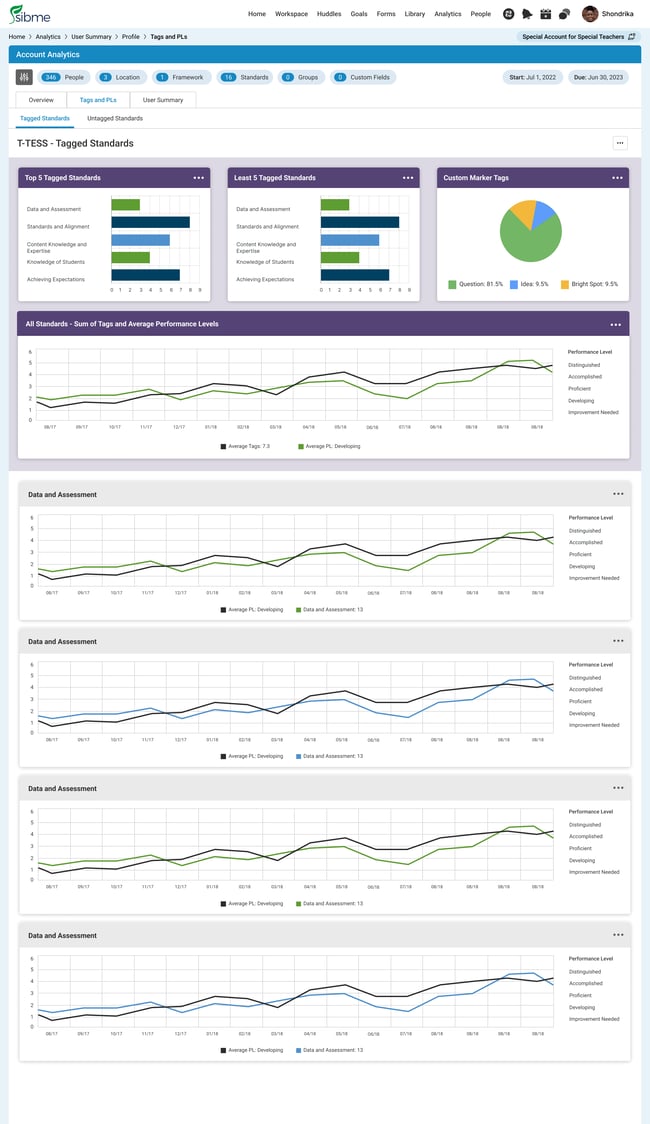Toggle Bright Spot 9.5% legend swatch
The image size is (650, 1124).
pos(565,285)
